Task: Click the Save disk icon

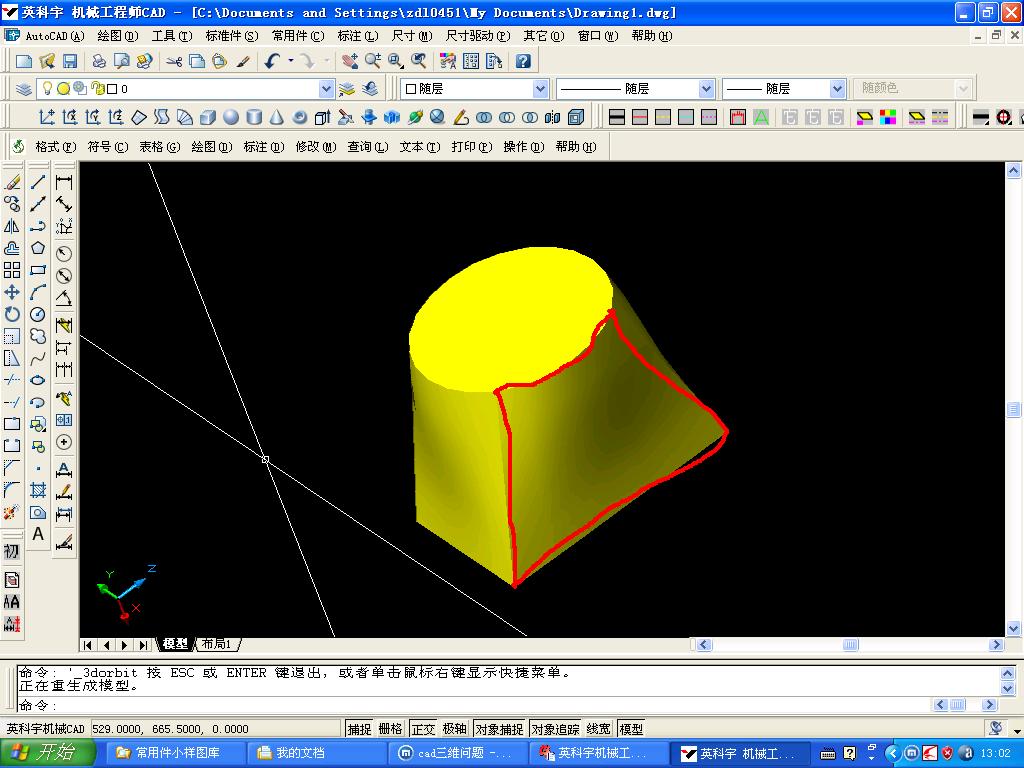Action: point(70,61)
